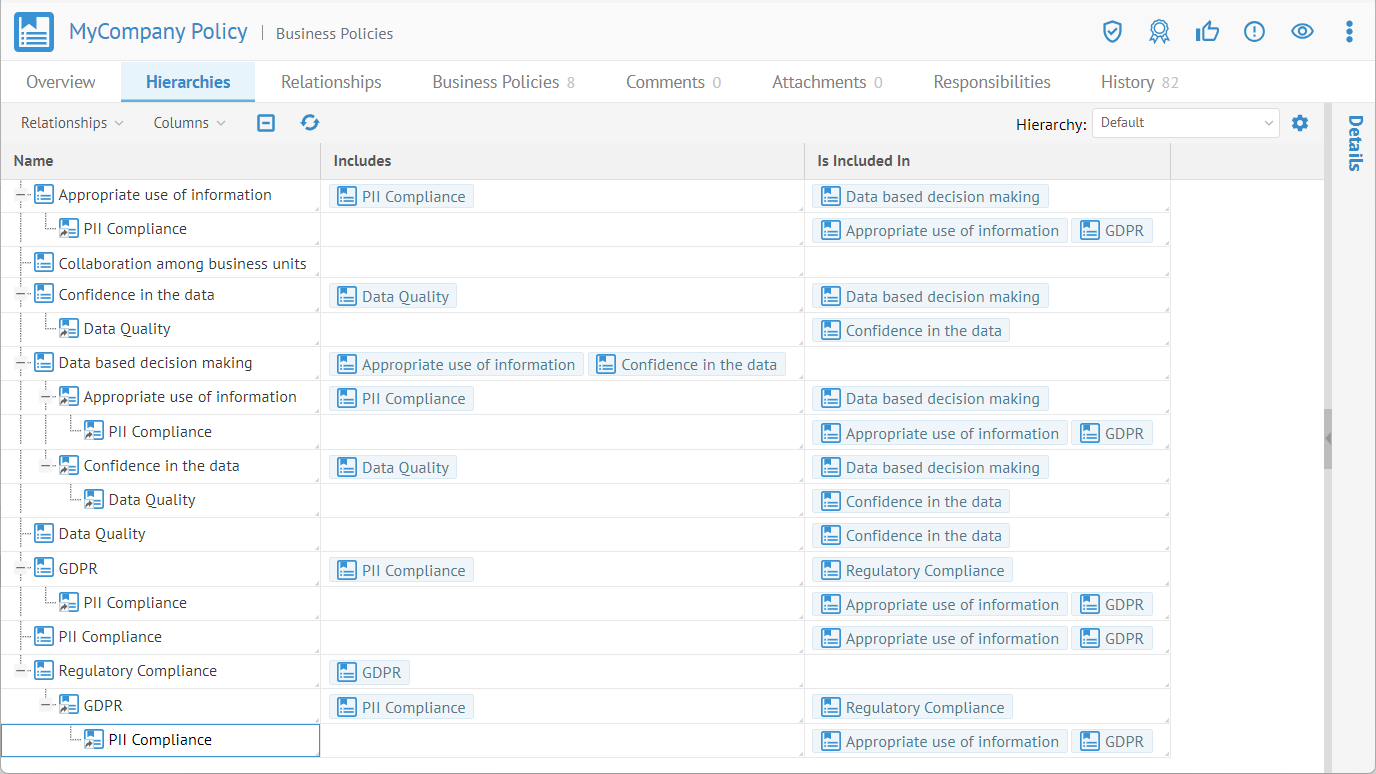Click the thumbs up icon
Image resolution: width=1376 pixels, height=774 pixels.
[x=1207, y=32]
